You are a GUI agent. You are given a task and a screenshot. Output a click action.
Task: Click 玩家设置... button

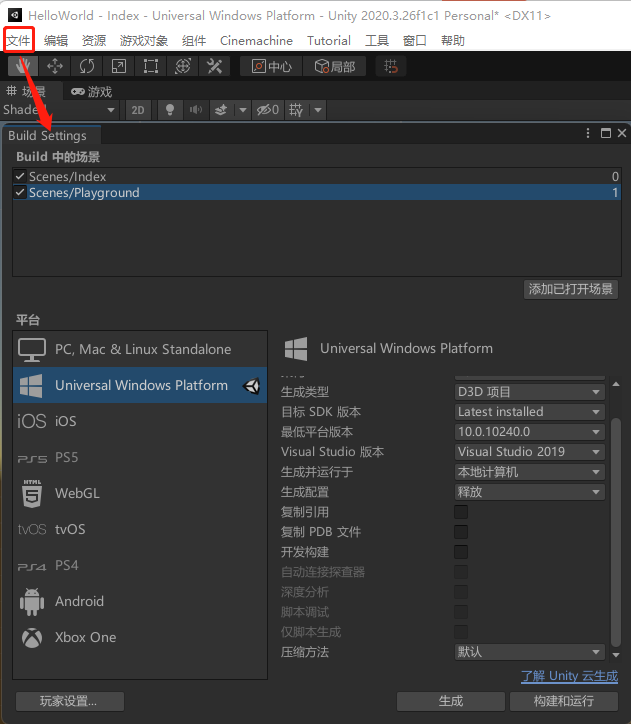70,701
